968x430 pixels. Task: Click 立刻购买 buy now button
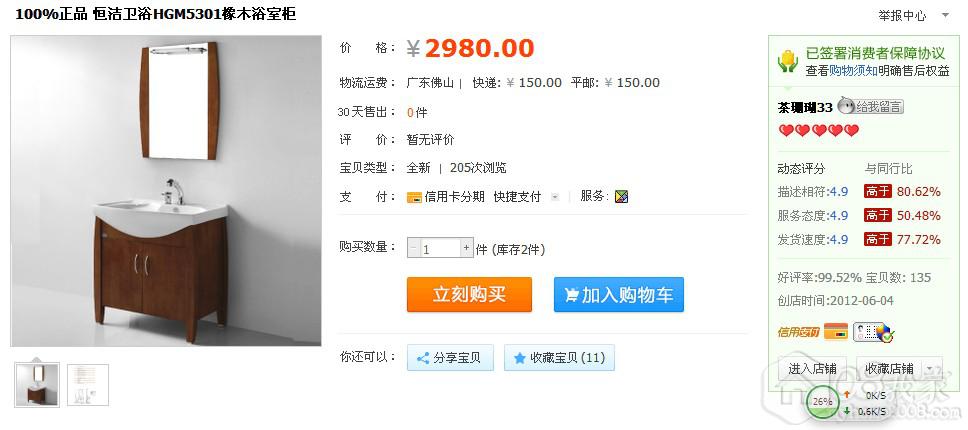click(469, 295)
